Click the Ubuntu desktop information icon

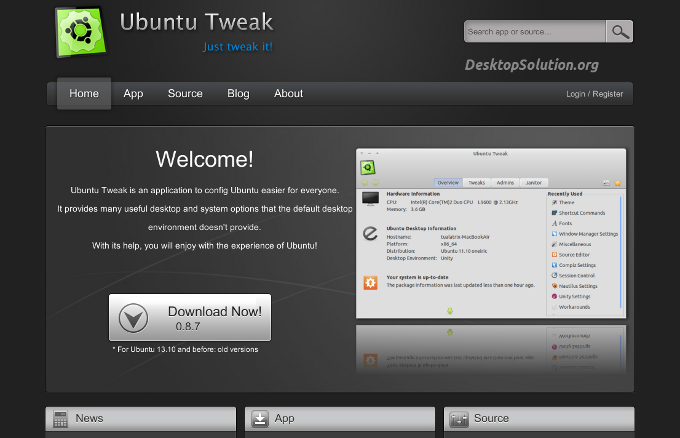(x=370, y=233)
